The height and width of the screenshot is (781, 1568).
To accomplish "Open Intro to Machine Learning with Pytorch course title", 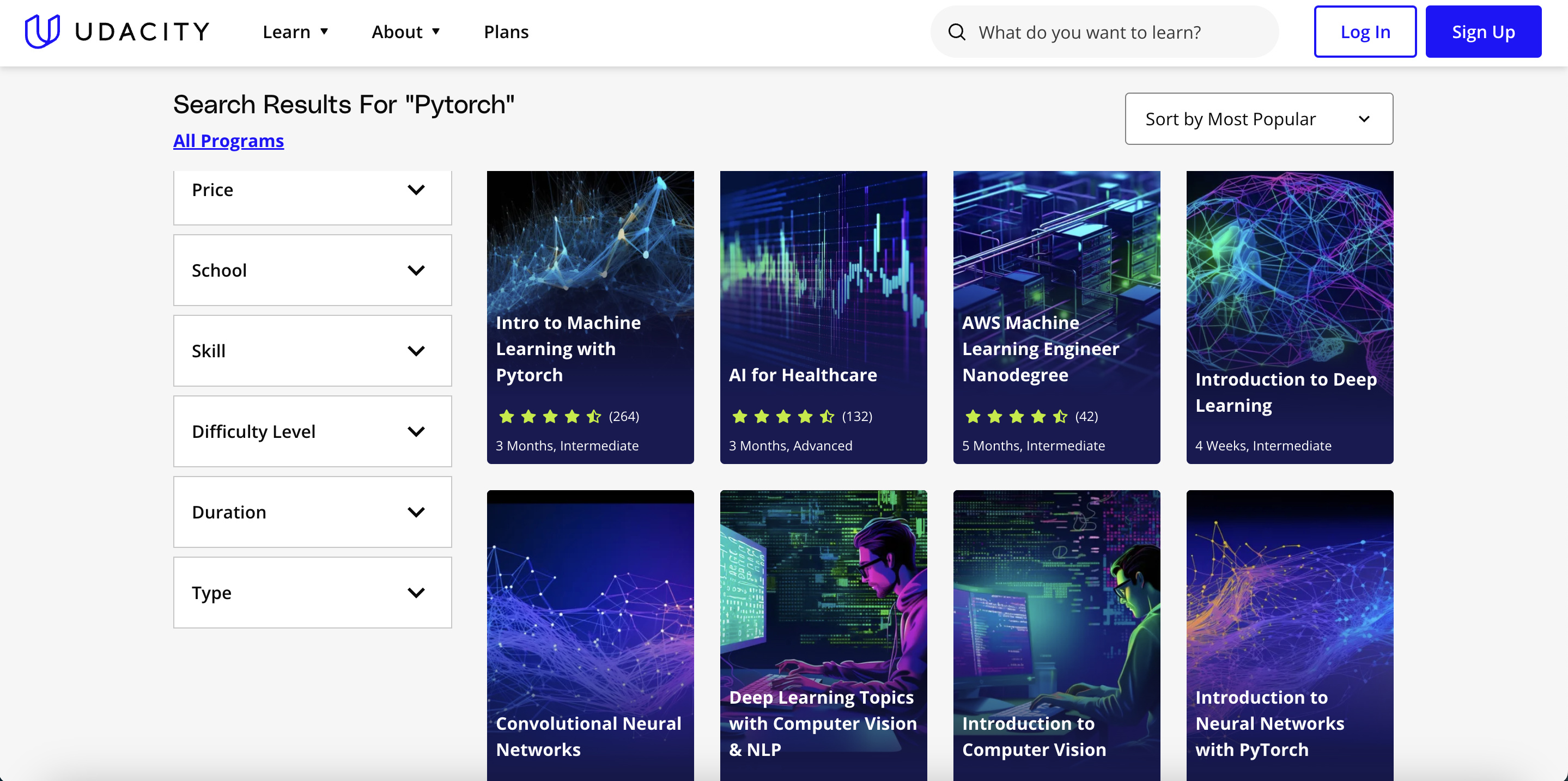I will pyautogui.click(x=568, y=349).
